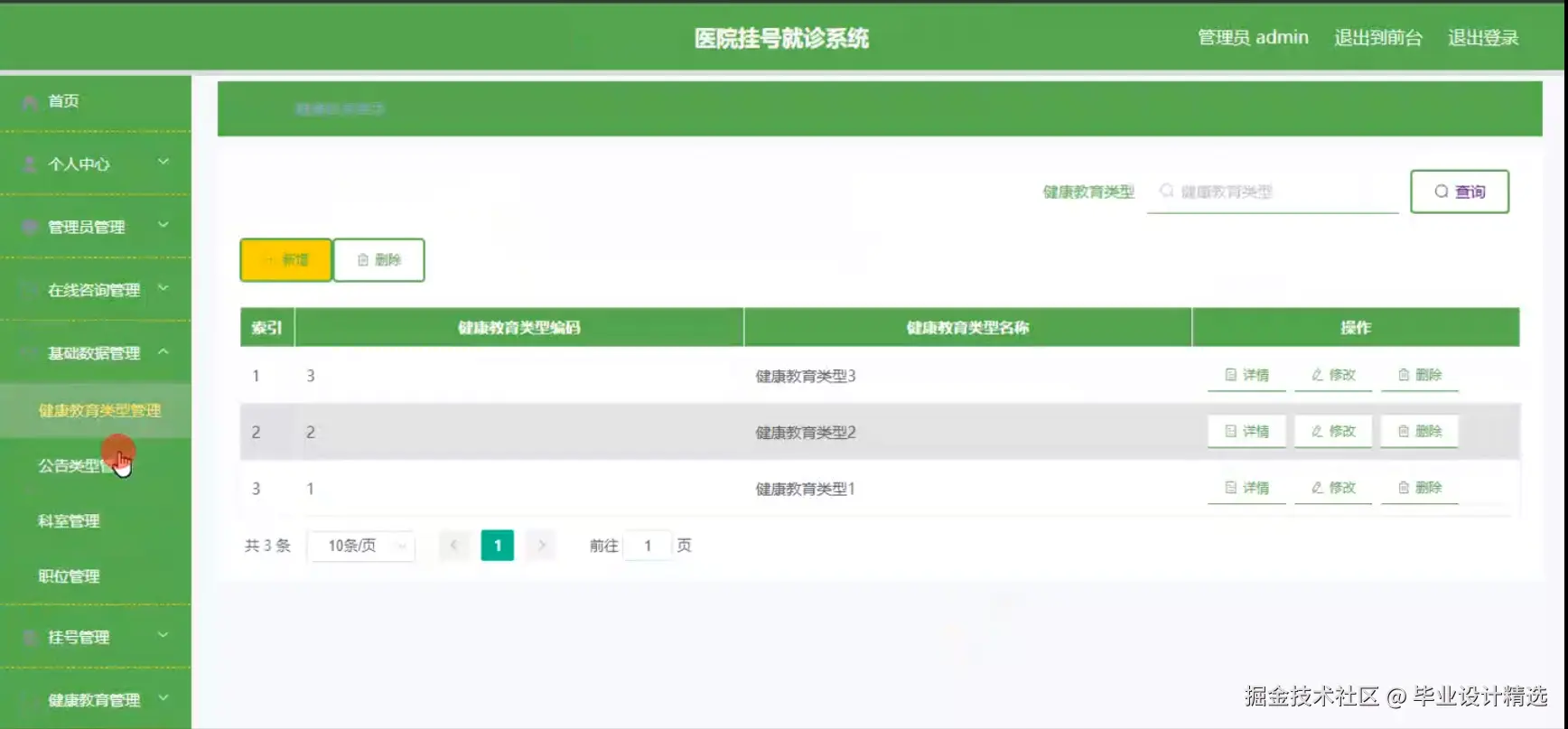This screenshot has width=1568, height=729.
Task: Open the 在线咨询管理 menu
Action: pyautogui.click(x=96, y=290)
